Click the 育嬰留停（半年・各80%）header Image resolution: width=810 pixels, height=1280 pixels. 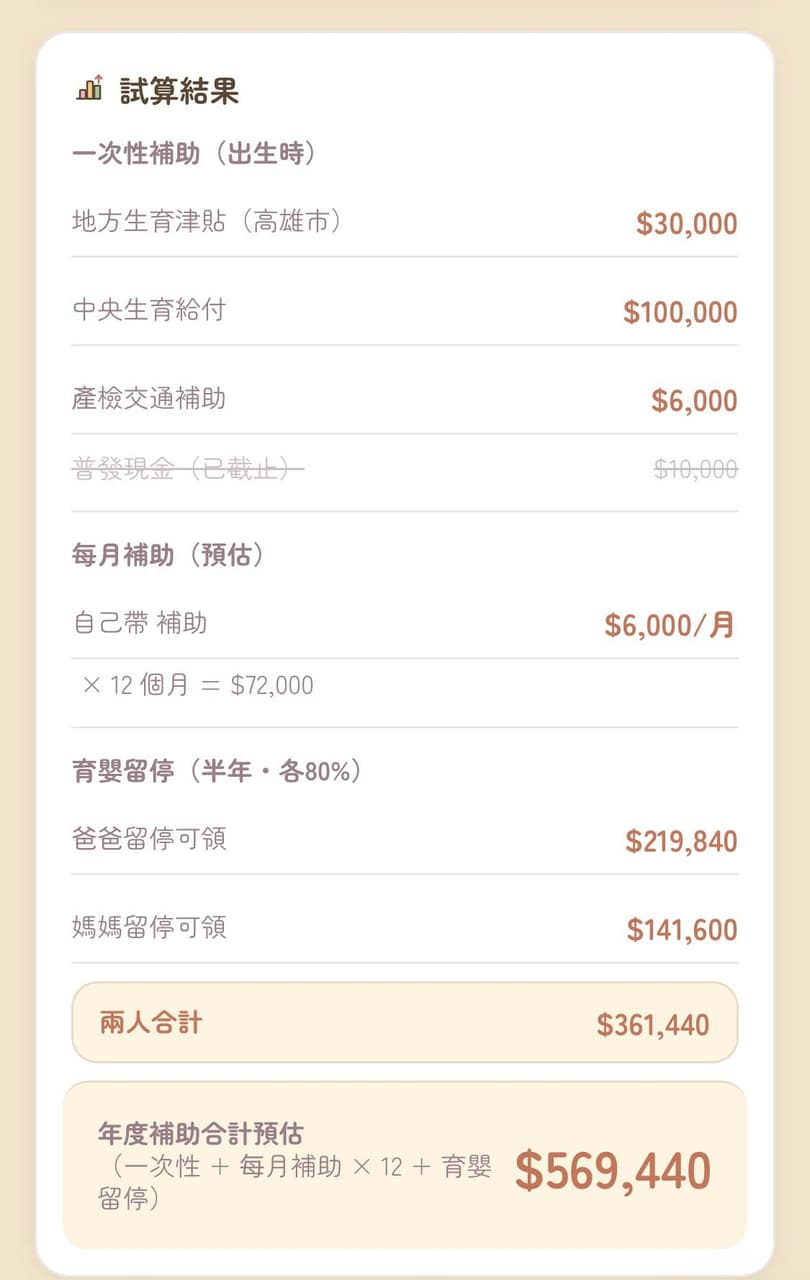coord(218,771)
